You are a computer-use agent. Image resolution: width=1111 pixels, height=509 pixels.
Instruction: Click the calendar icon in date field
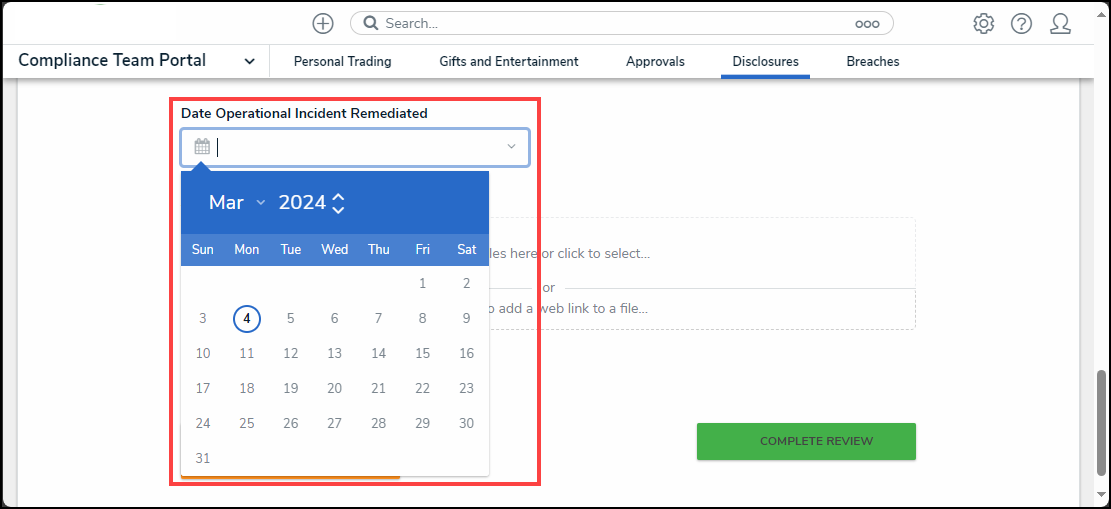click(202, 147)
